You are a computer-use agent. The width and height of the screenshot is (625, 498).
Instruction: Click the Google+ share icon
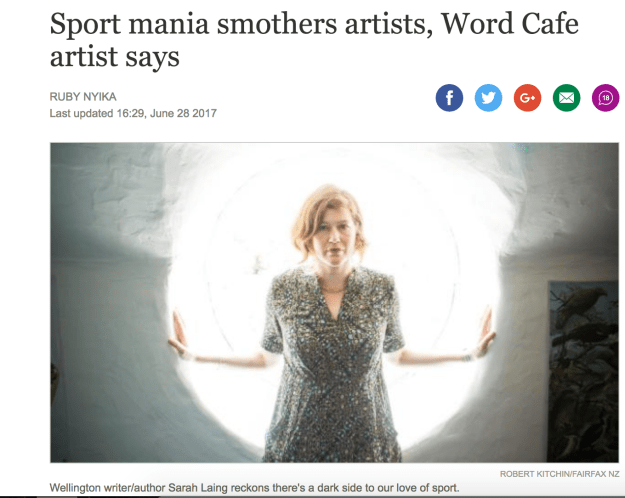pos(527,98)
